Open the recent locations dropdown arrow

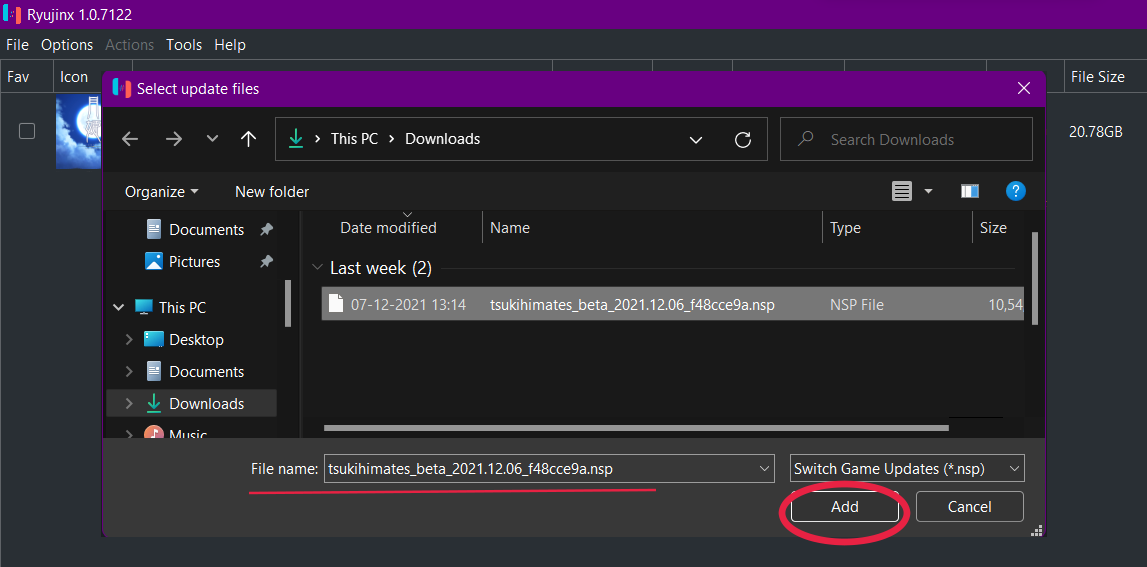tap(212, 139)
